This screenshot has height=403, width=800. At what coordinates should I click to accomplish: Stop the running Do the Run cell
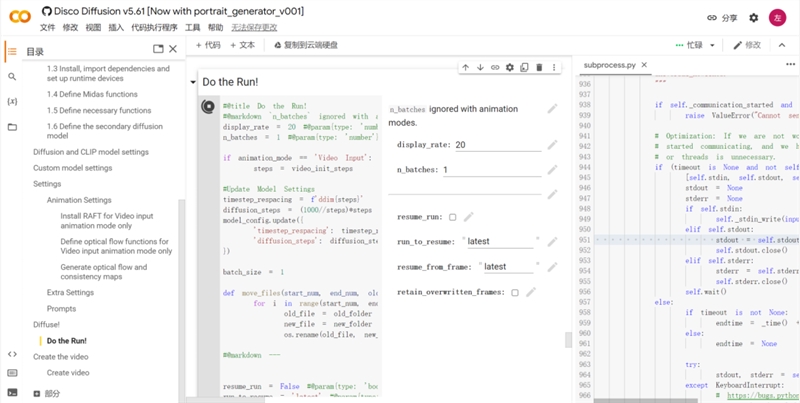[208, 107]
